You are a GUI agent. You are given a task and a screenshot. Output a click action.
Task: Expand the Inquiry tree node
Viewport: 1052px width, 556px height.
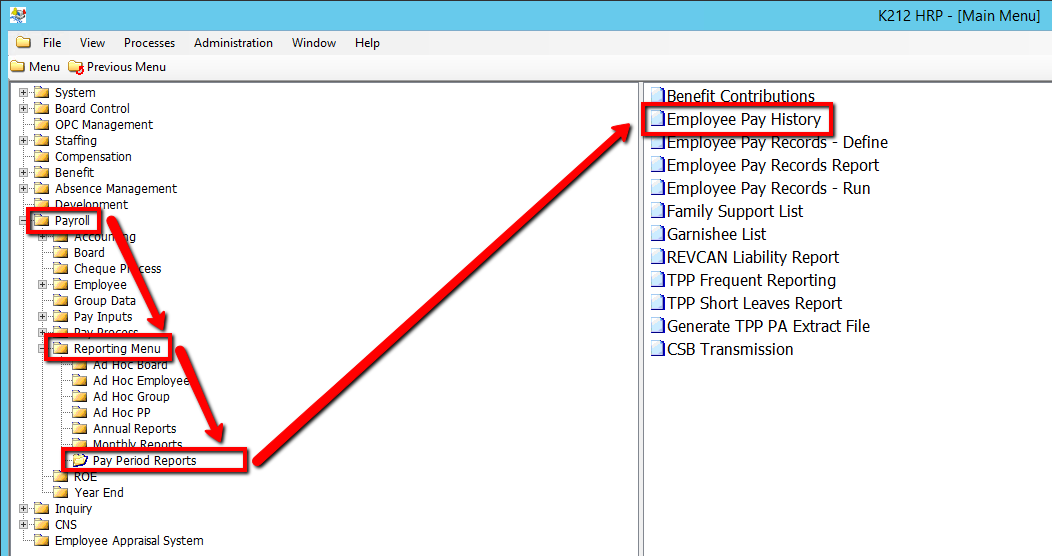[x=24, y=509]
